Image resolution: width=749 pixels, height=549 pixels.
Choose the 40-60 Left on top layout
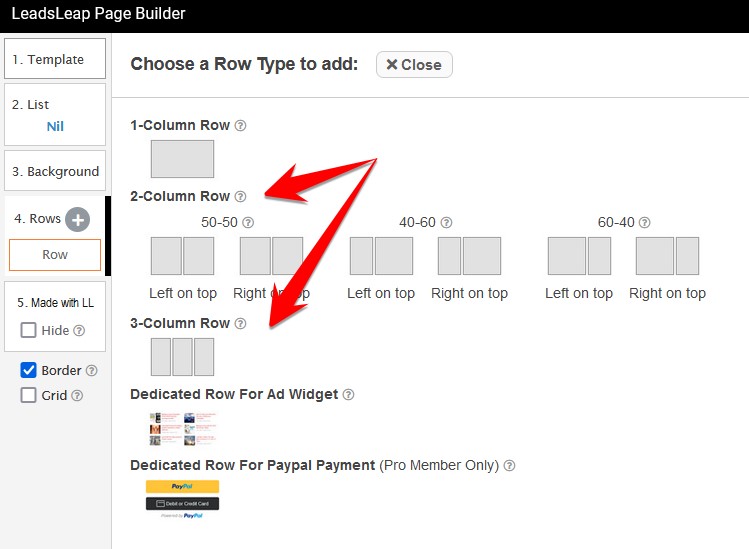[381, 256]
